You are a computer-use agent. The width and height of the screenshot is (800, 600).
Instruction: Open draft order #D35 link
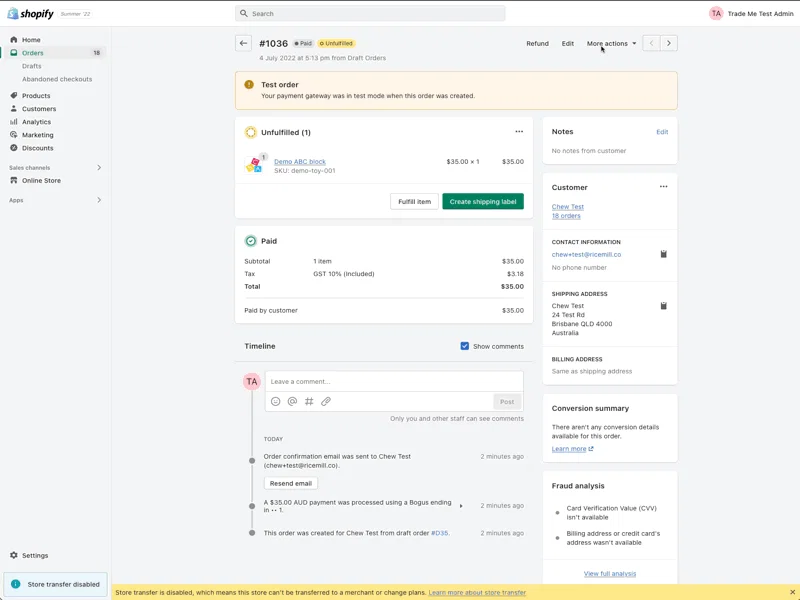click(x=439, y=533)
